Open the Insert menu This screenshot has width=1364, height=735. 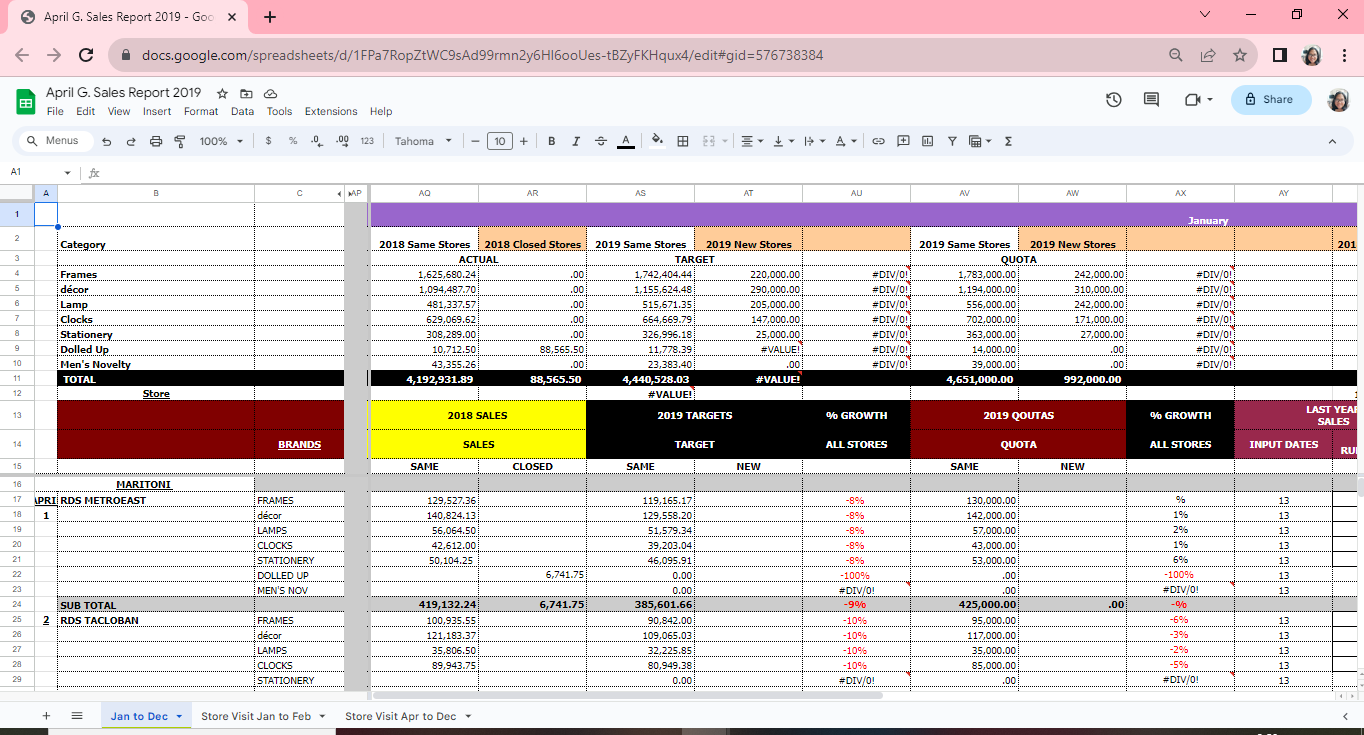coord(157,112)
